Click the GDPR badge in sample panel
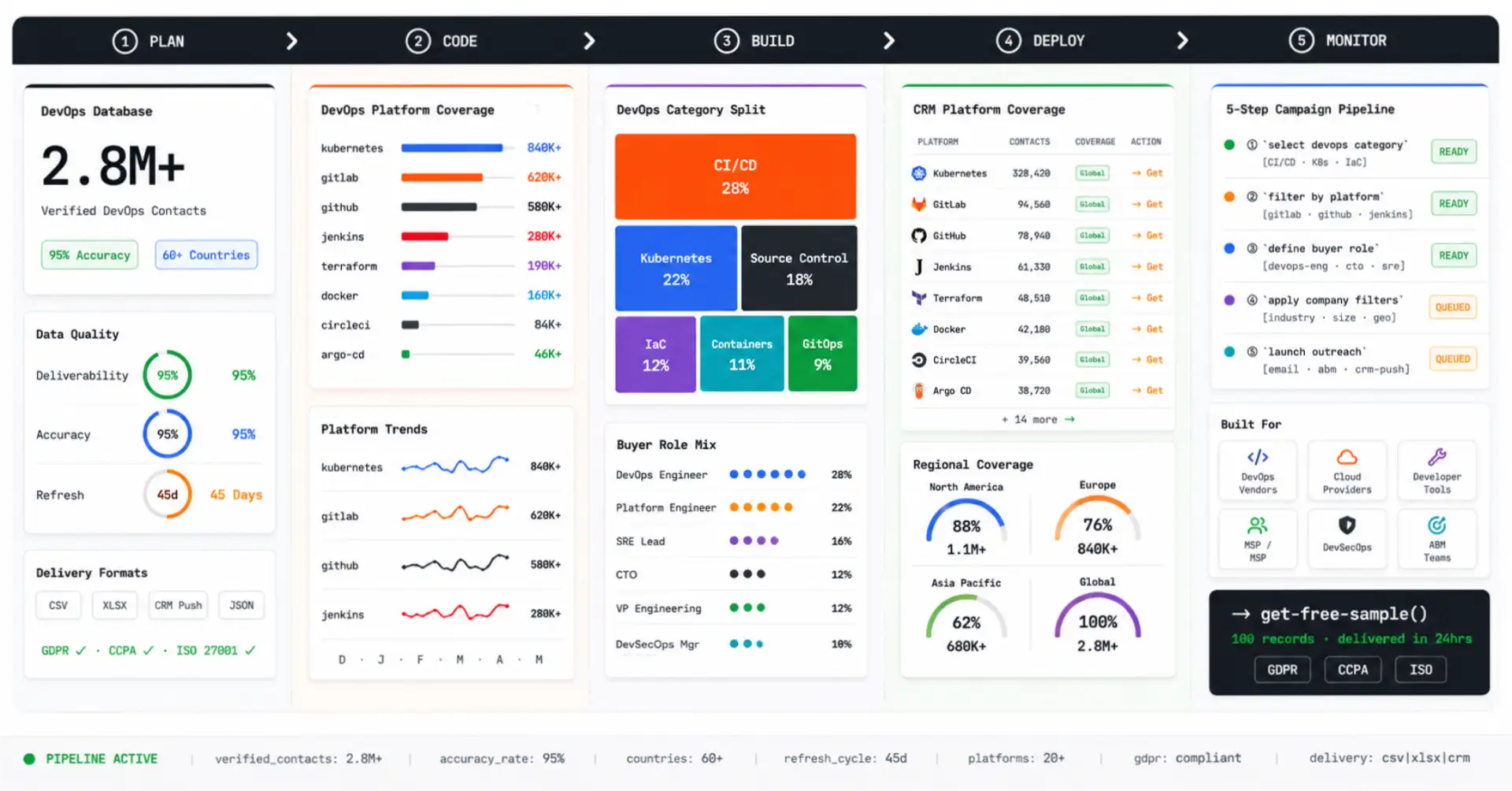 1282,670
